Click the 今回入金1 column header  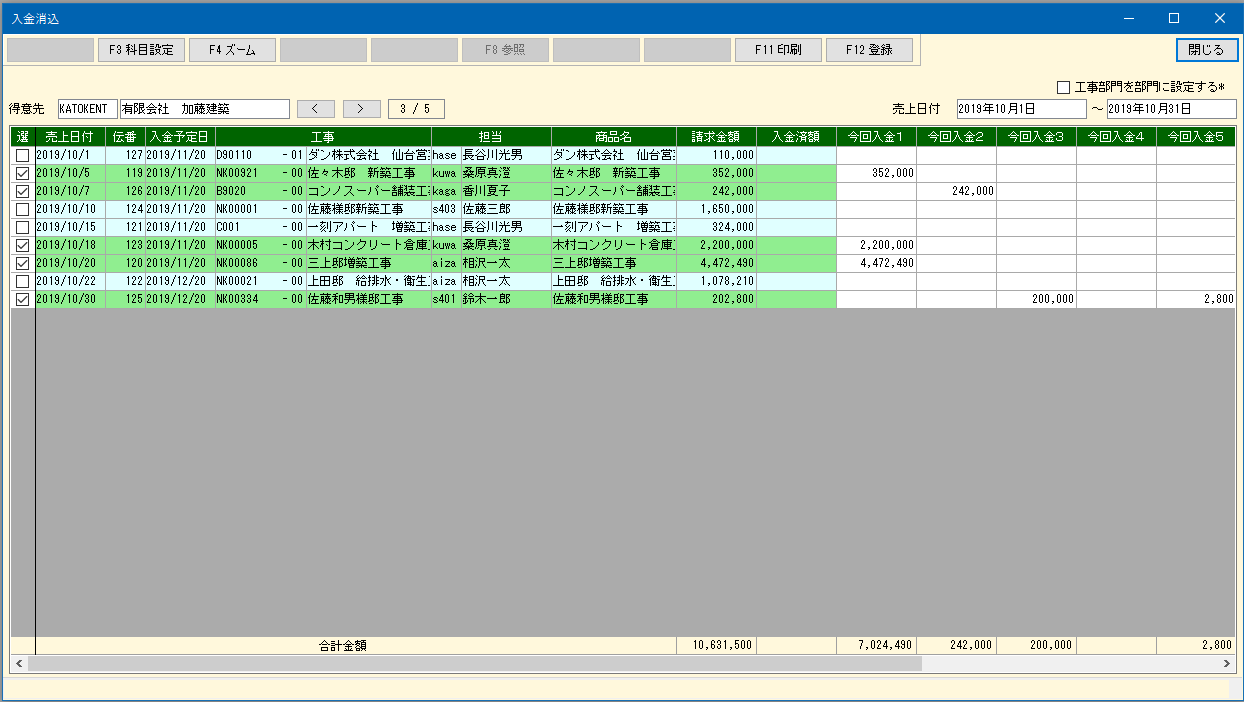(876, 137)
